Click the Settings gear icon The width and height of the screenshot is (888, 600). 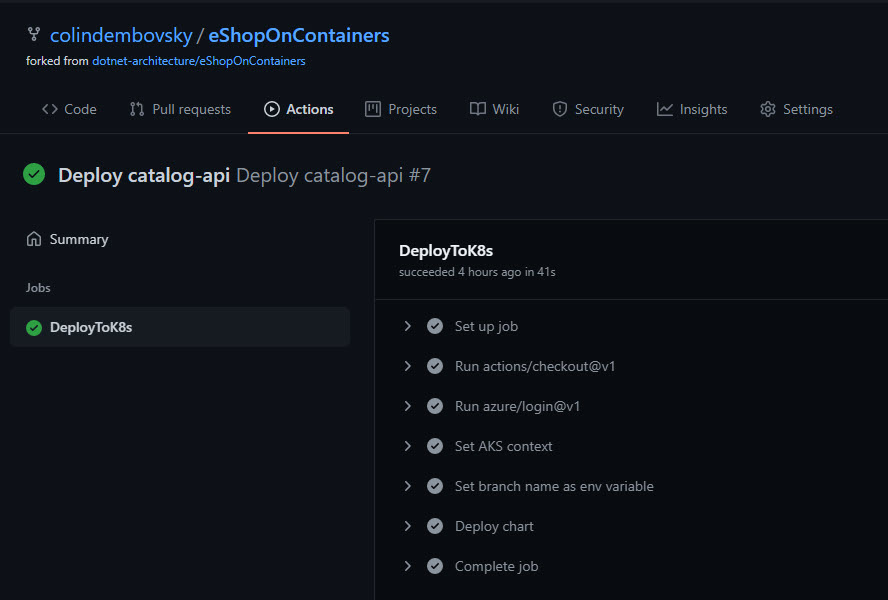point(767,109)
